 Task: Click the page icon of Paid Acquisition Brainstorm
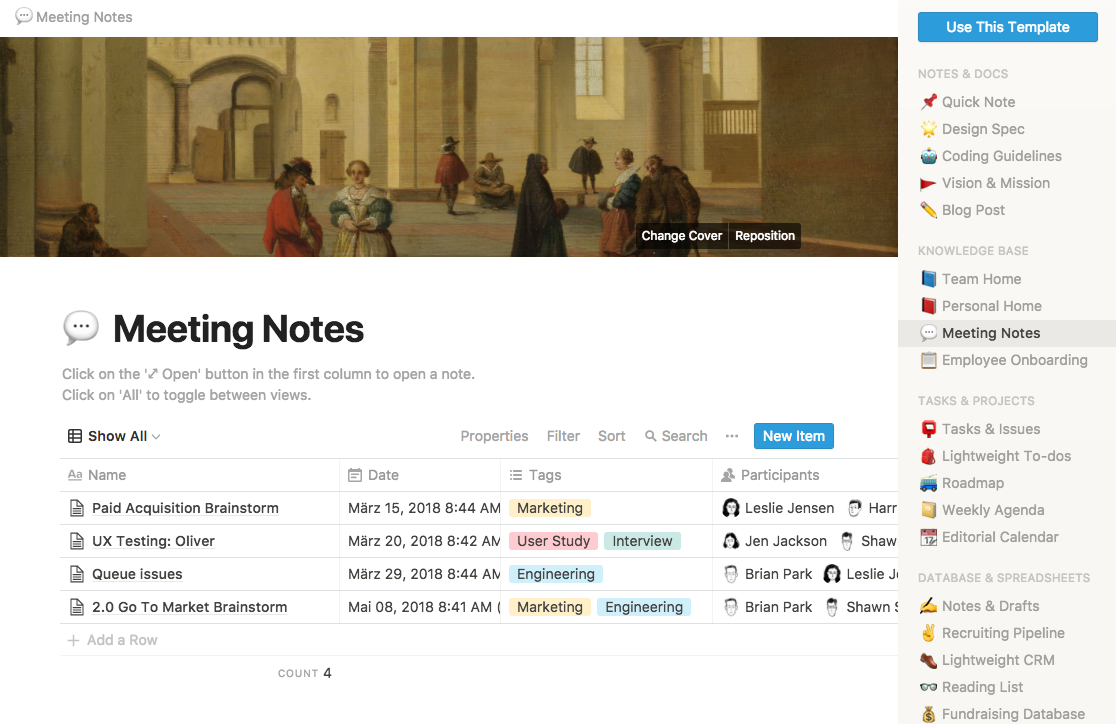click(x=77, y=508)
